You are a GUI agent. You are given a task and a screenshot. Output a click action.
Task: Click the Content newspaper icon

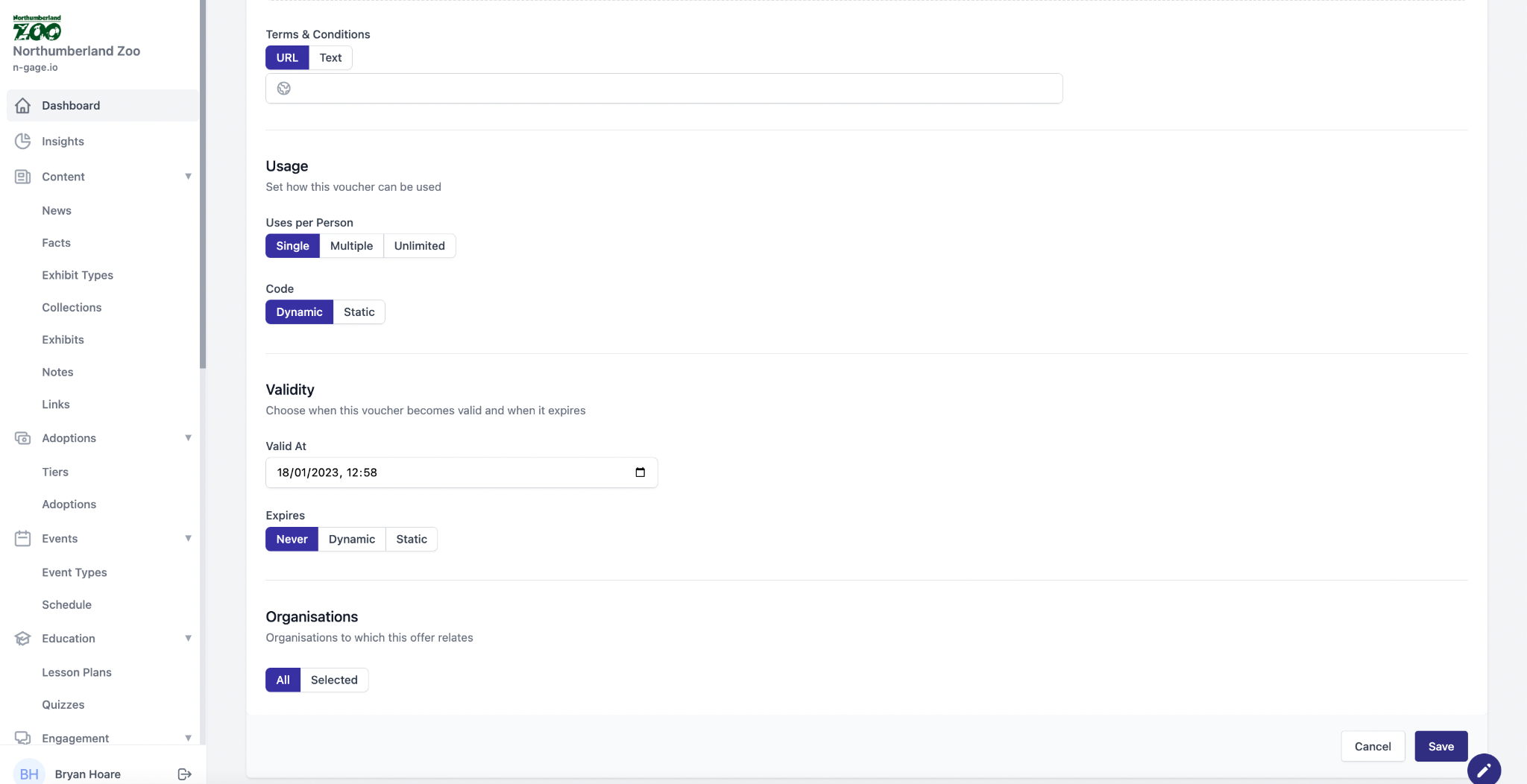click(x=23, y=177)
